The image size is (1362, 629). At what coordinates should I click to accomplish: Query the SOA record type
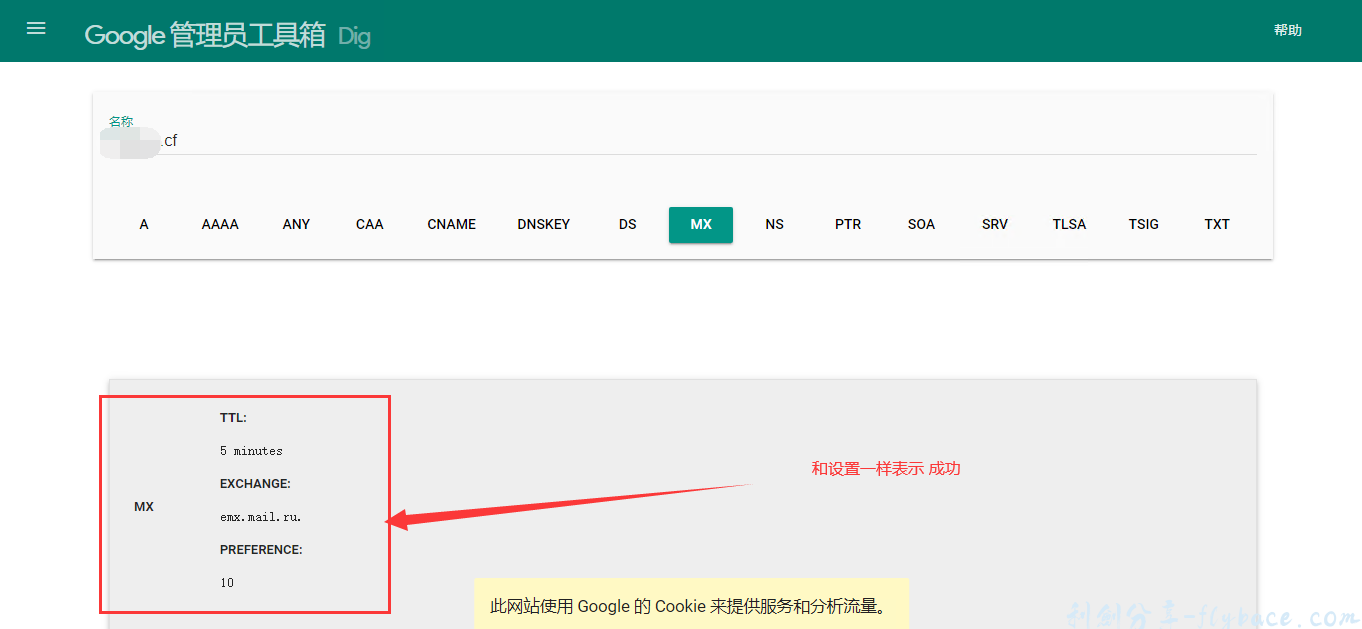pos(920,224)
